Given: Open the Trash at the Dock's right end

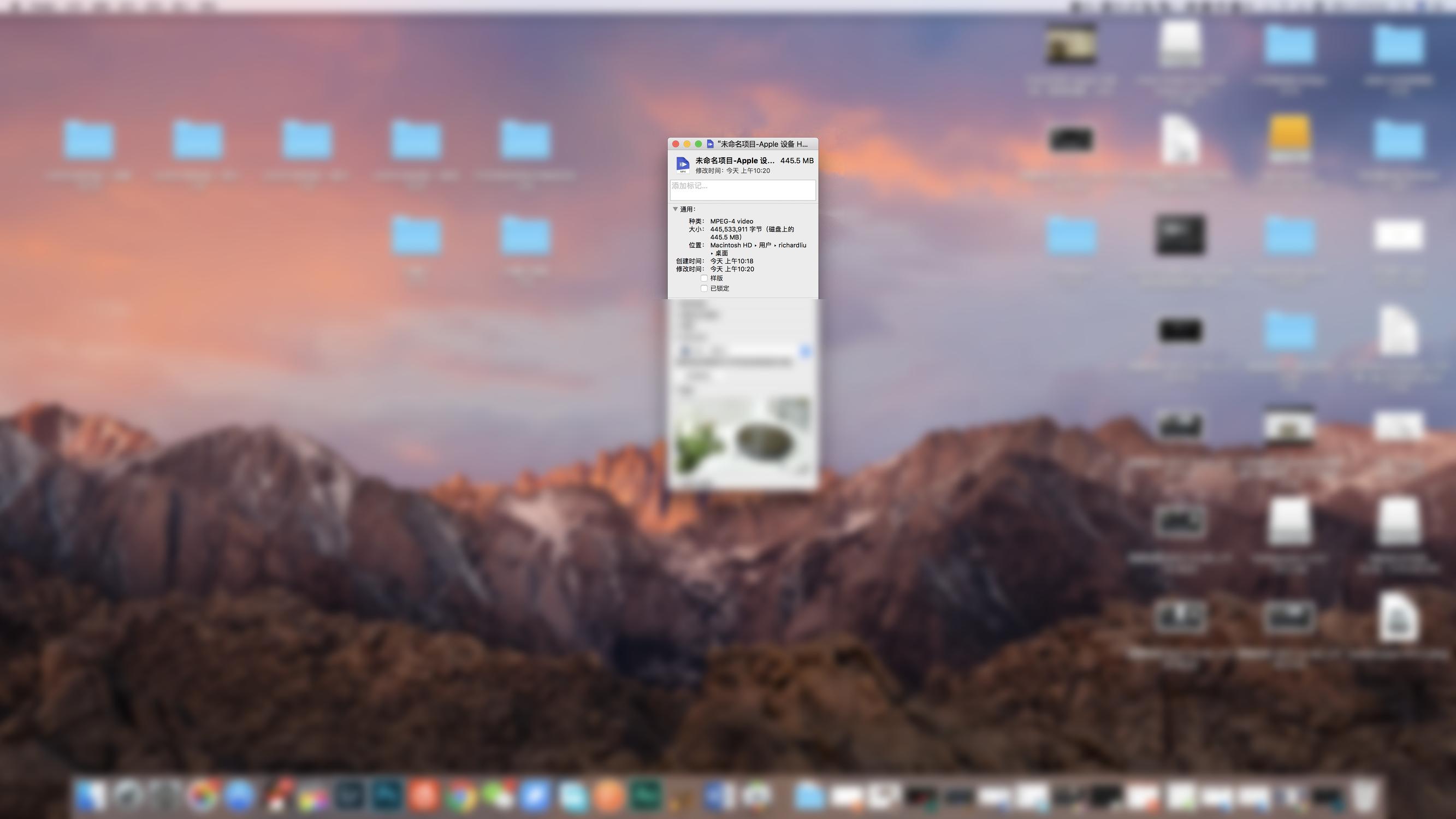Looking at the screenshot, I should [x=1363, y=796].
